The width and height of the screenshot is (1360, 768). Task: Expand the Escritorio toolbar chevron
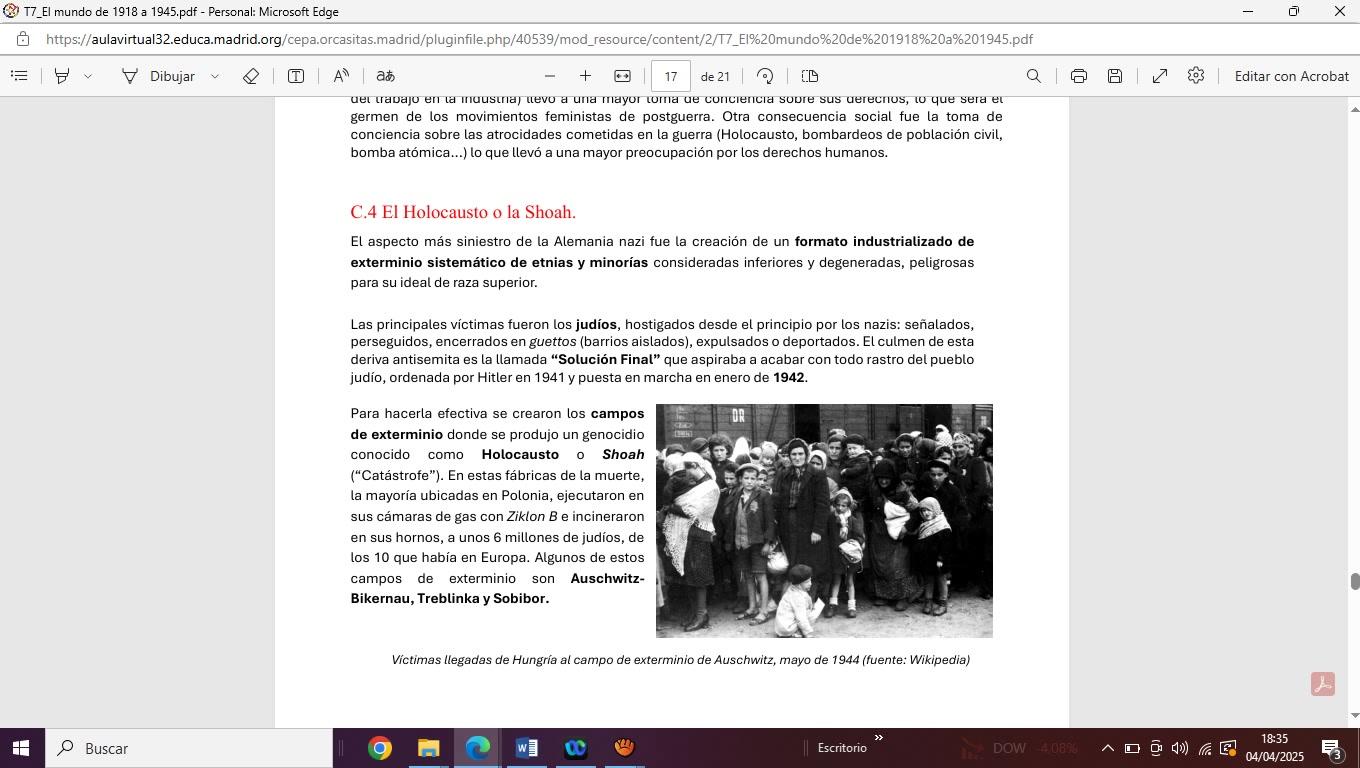coord(879,739)
